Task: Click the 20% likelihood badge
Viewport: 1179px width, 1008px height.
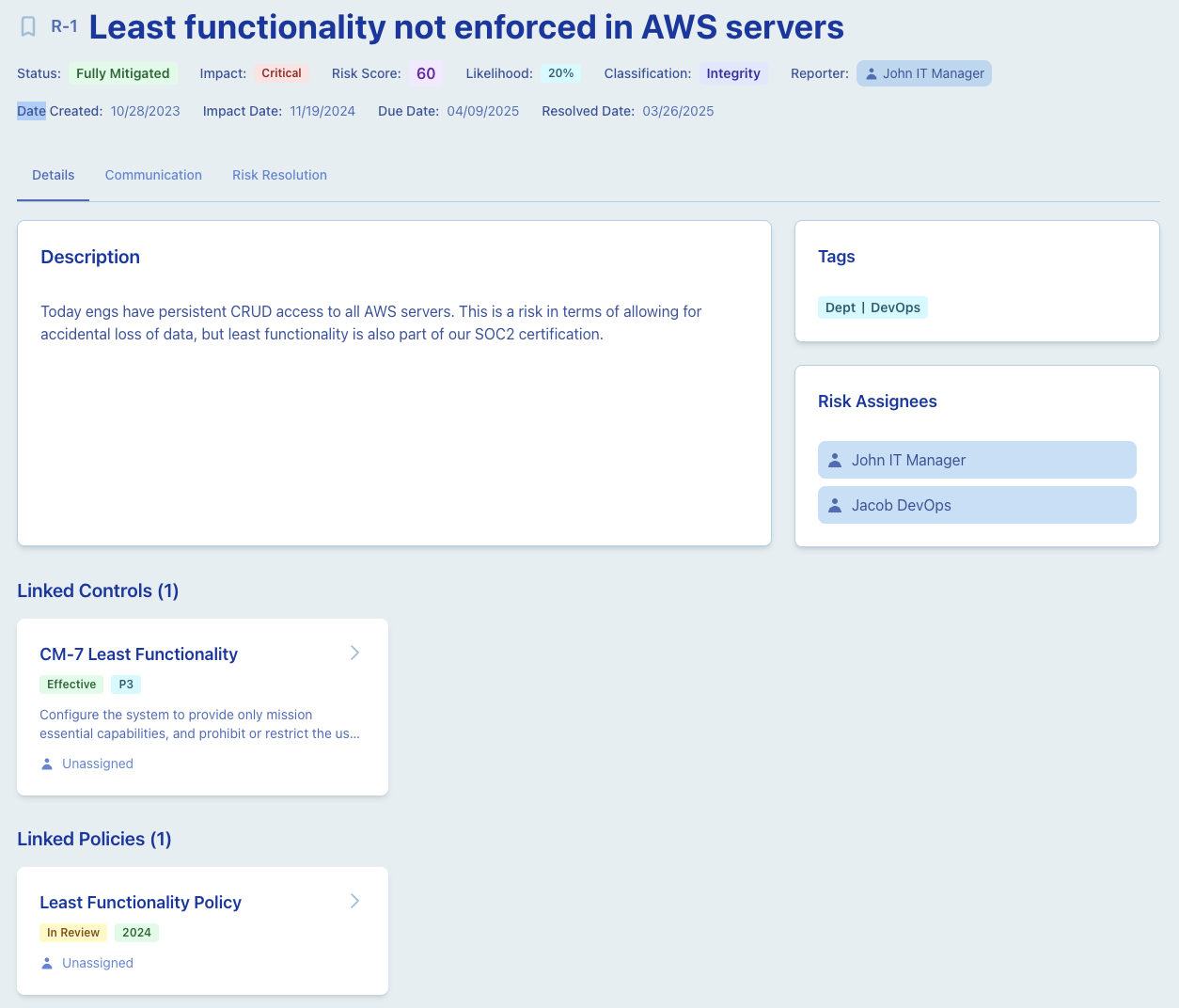Action: (x=559, y=72)
